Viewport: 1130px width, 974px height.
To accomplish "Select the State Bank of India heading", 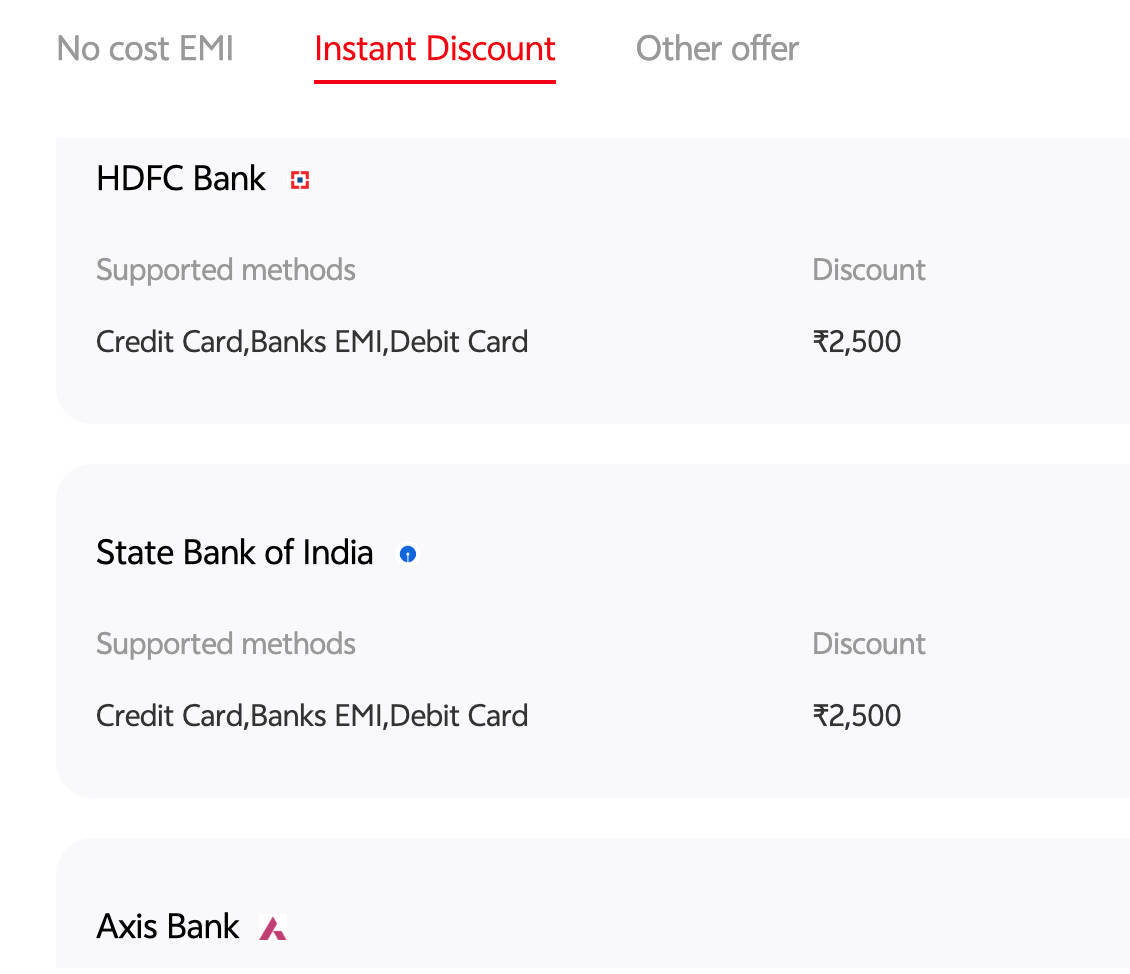I will tap(235, 553).
